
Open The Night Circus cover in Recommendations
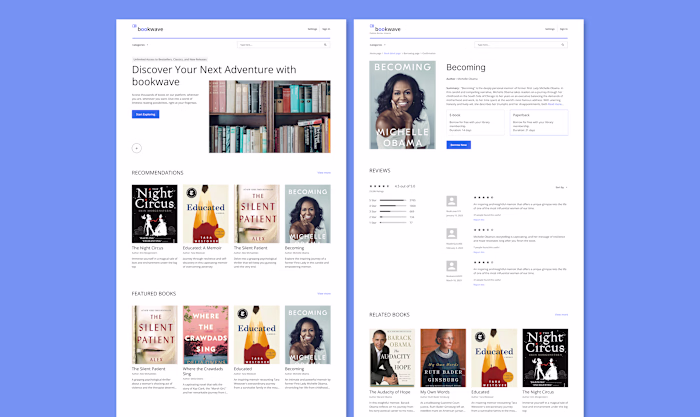154,214
